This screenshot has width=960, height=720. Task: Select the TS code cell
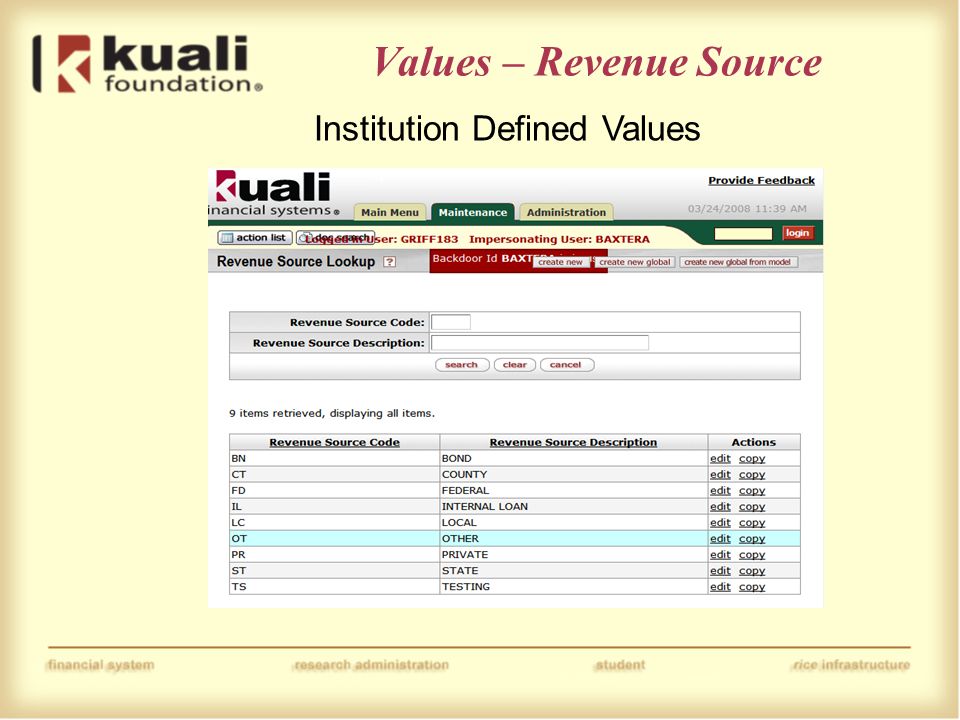click(334, 586)
